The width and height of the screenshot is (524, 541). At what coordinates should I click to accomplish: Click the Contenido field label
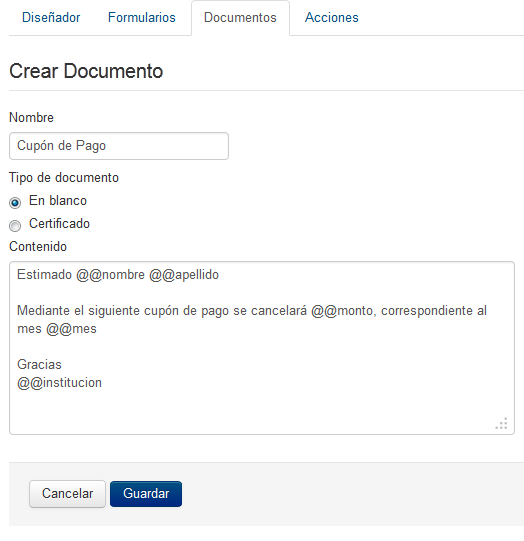coord(38,247)
